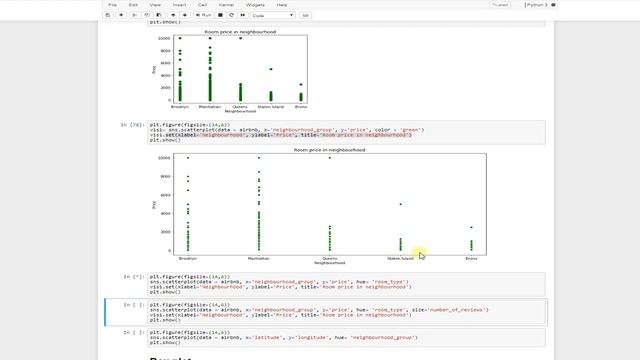Viewport: 640px width, 360px height.
Task: Click into the In [76] code cell
Action: (346, 132)
